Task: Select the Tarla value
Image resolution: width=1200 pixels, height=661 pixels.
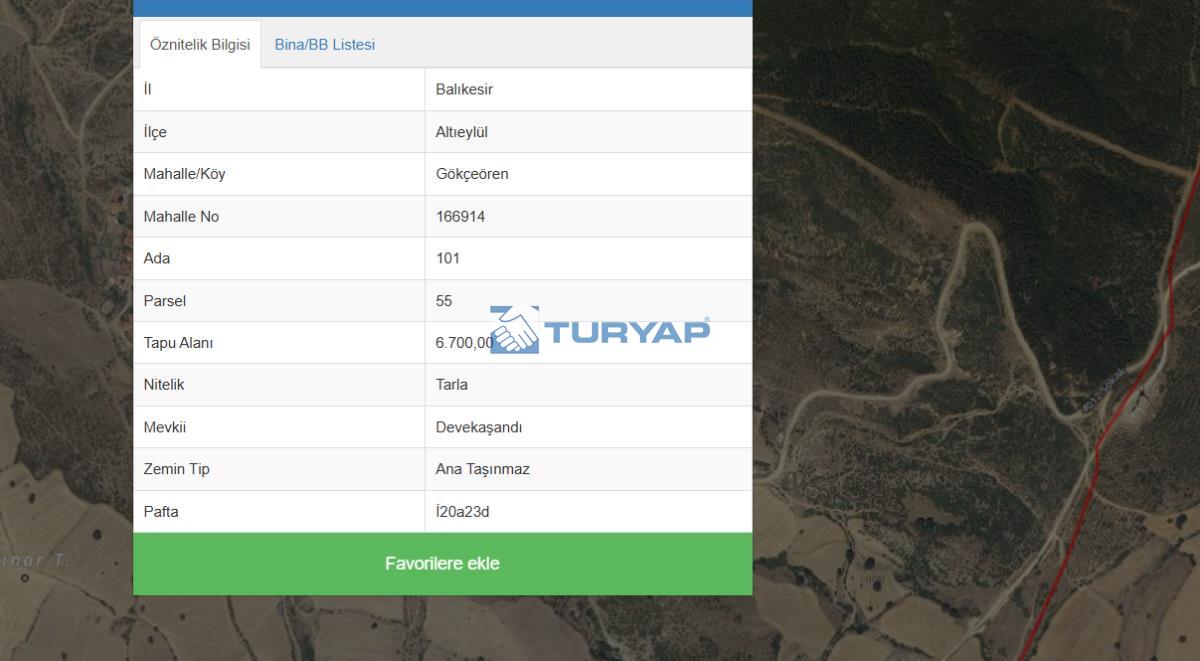Action: coord(452,385)
